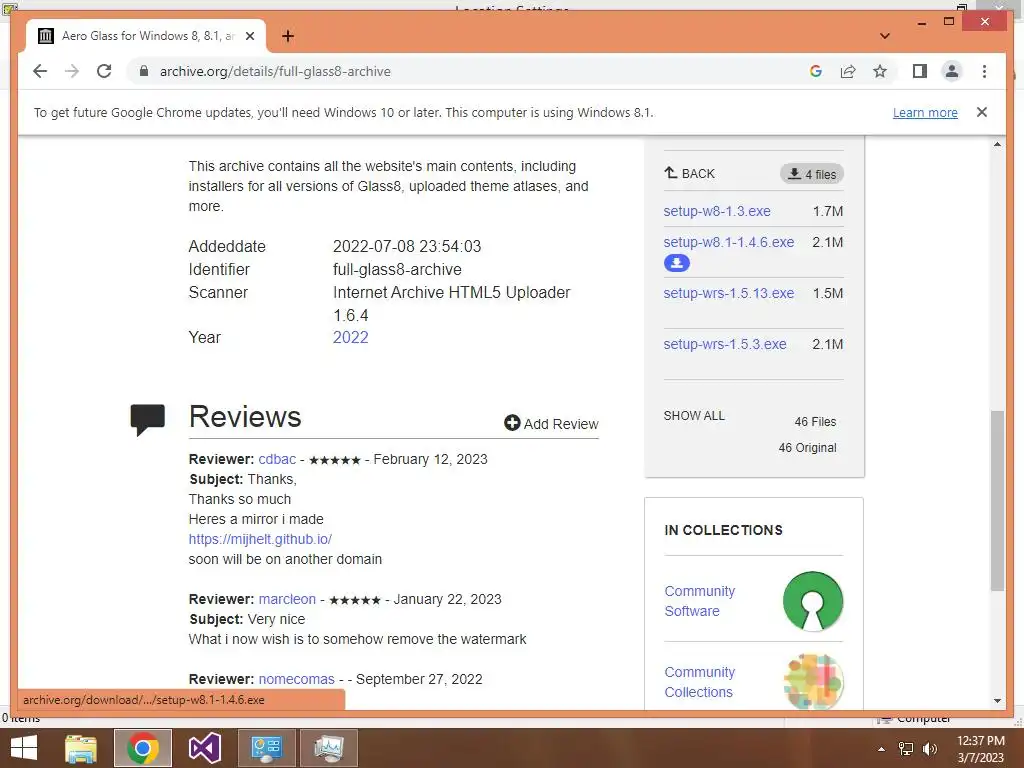Reload the current page
Screen dimensions: 1024x768
[104, 71]
